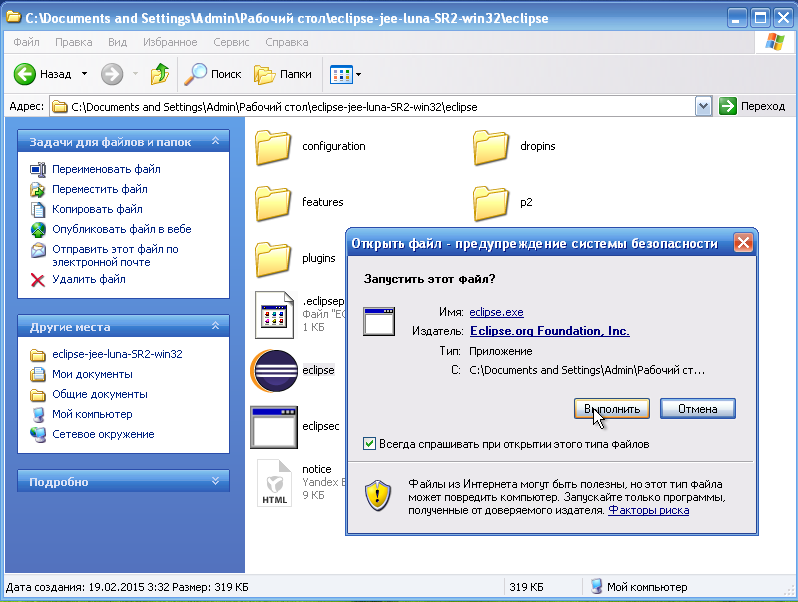The height and width of the screenshot is (602, 798).
Task: Open the Правка menu
Action: click(x=74, y=42)
